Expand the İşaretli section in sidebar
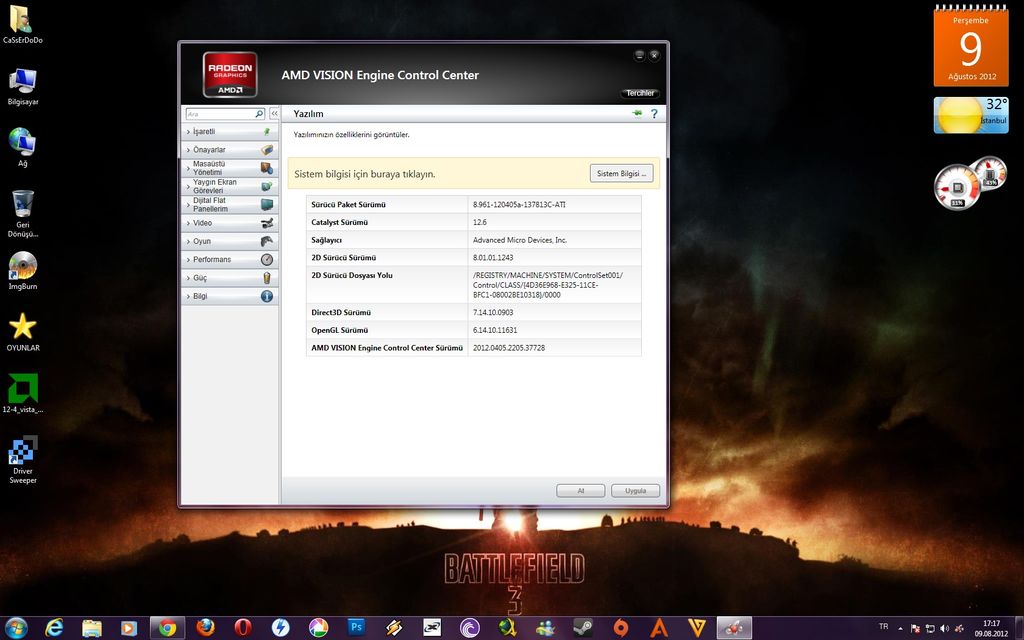 coord(230,132)
